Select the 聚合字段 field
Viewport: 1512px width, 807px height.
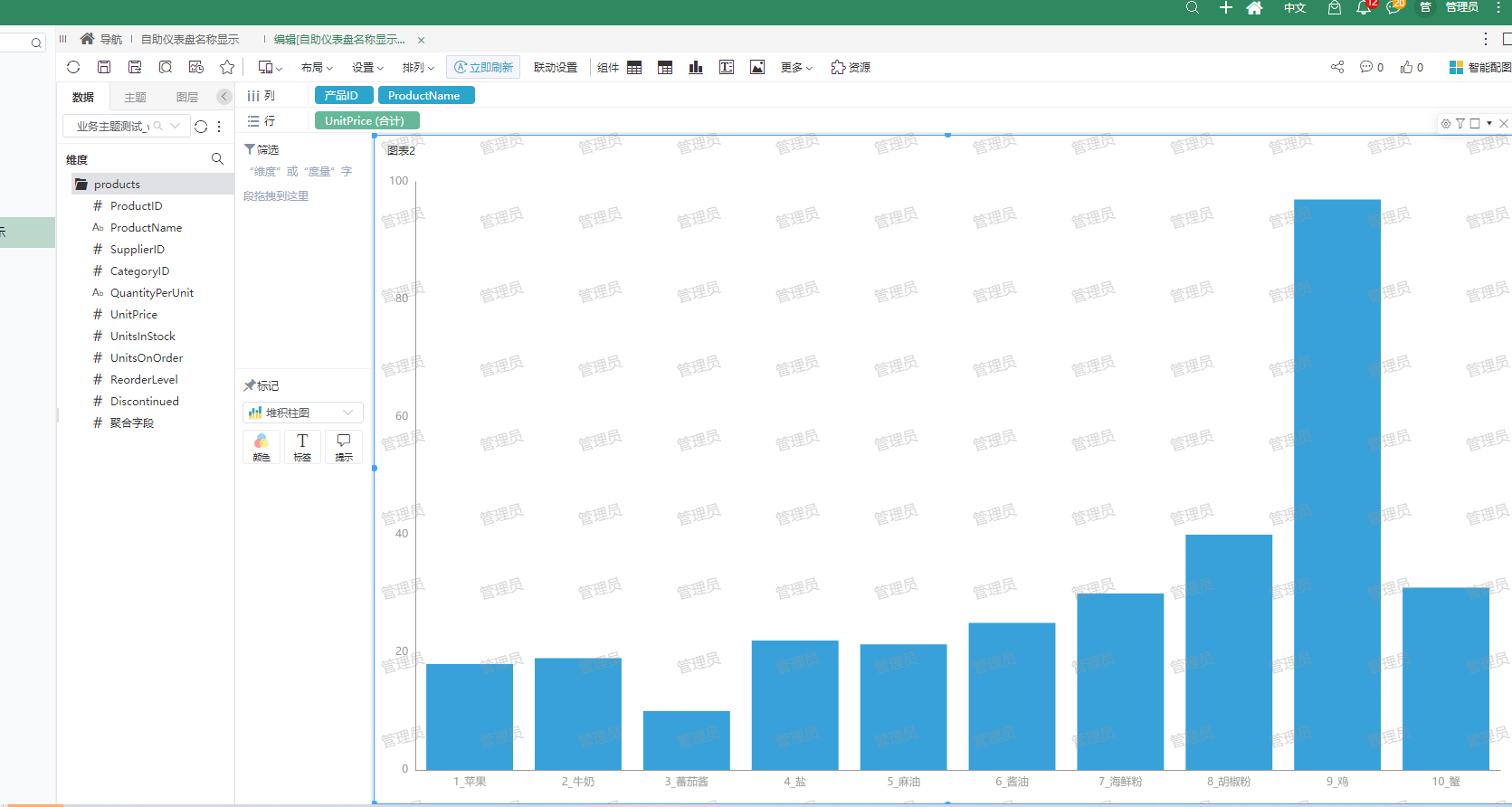(131, 422)
